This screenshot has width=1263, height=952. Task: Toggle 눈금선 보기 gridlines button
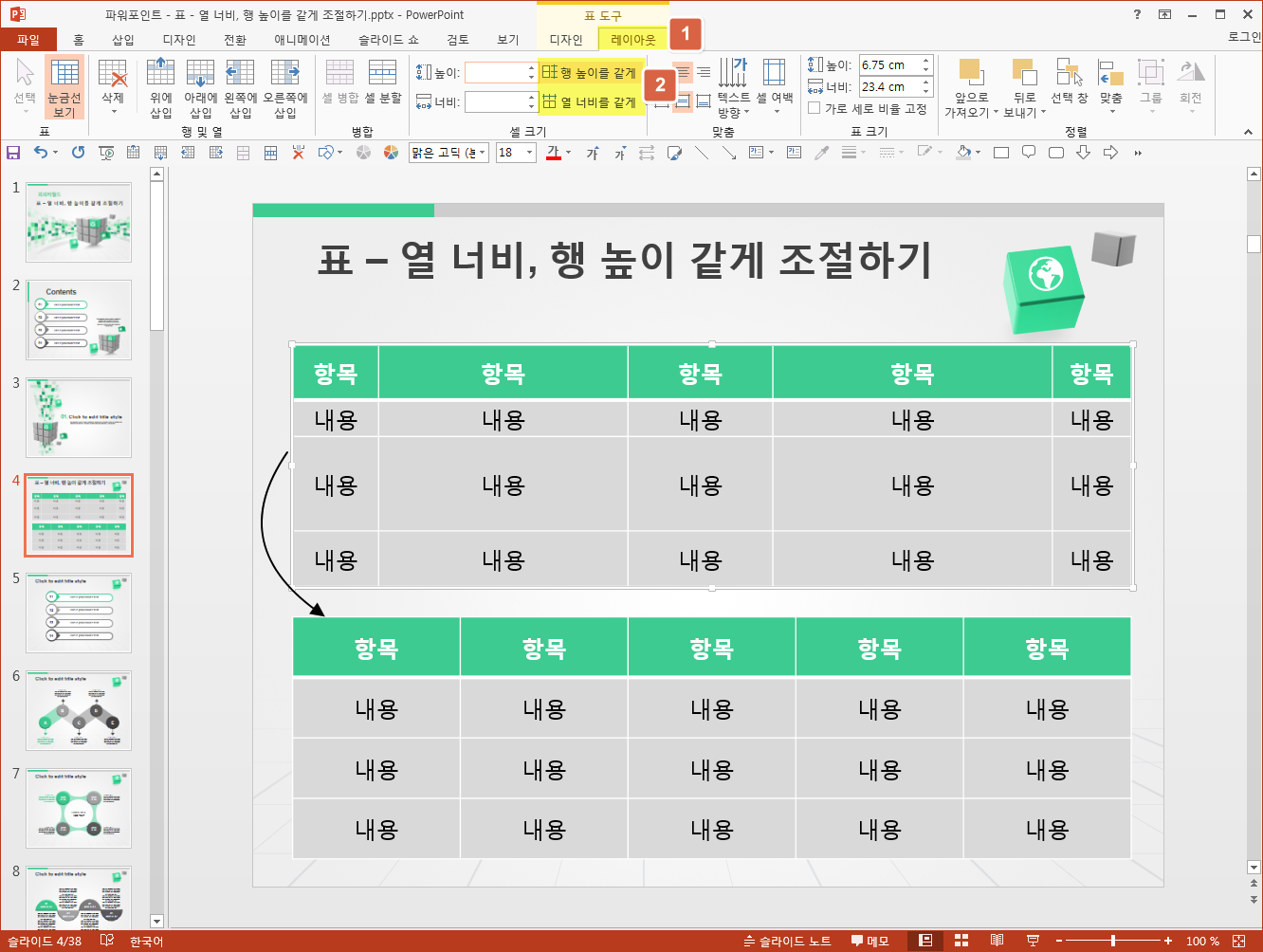(64, 87)
